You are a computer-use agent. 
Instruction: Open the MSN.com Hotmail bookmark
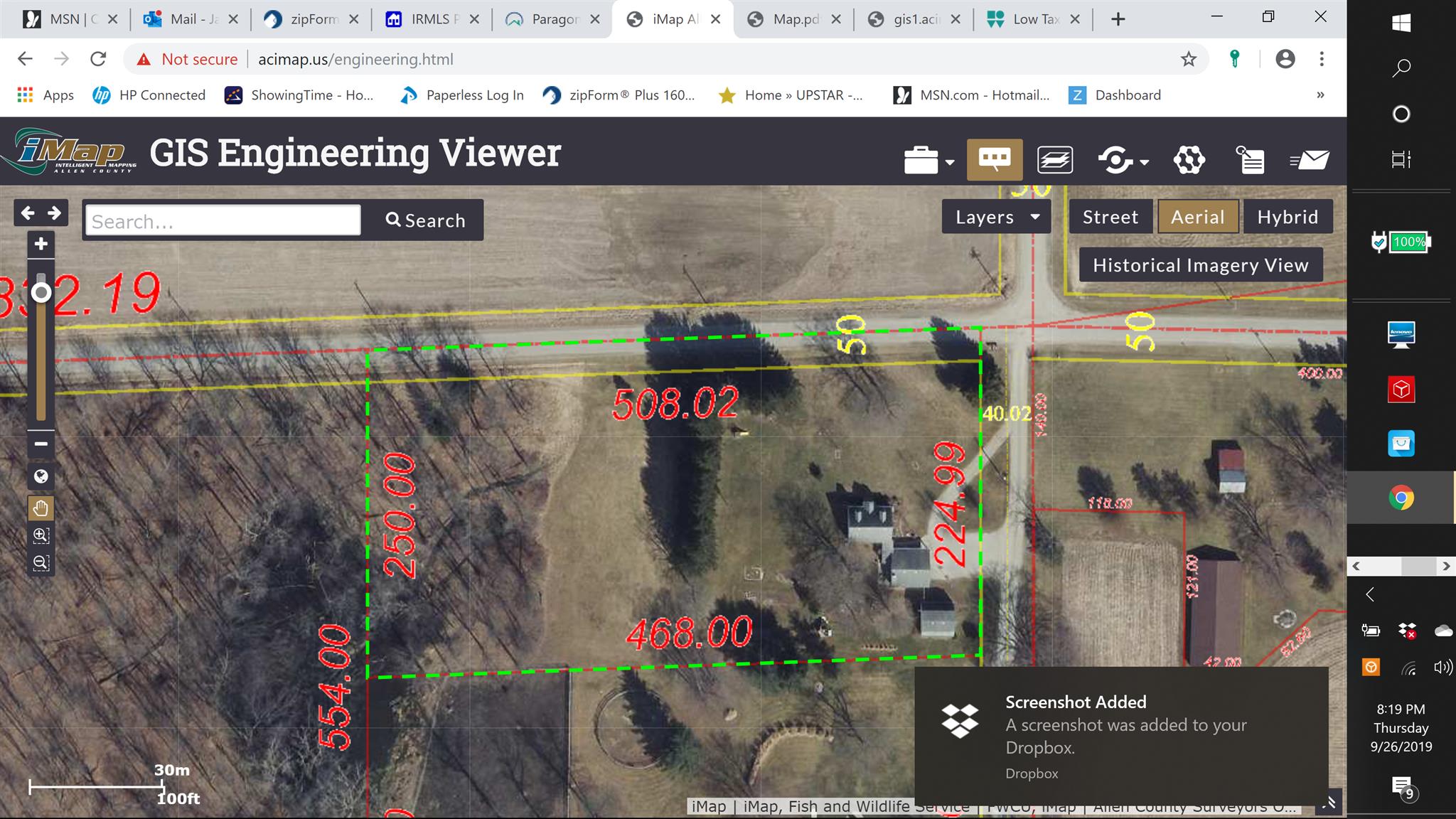(971, 95)
